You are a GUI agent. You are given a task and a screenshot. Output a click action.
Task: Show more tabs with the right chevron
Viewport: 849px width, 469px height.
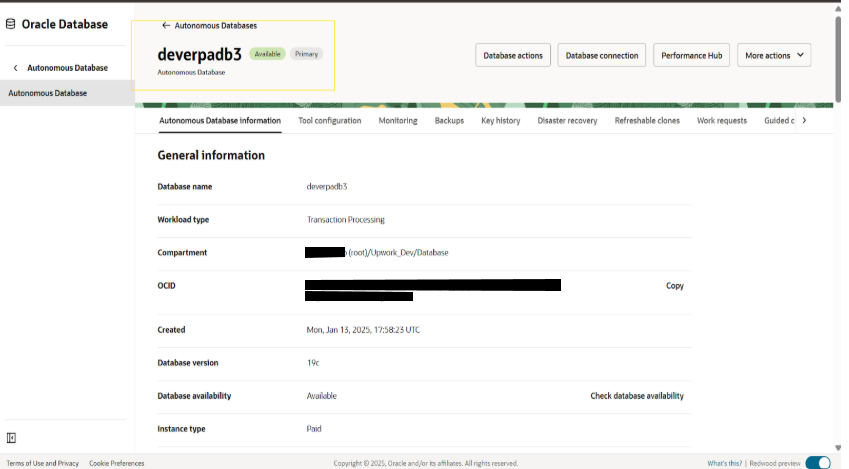tap(804, 120)
